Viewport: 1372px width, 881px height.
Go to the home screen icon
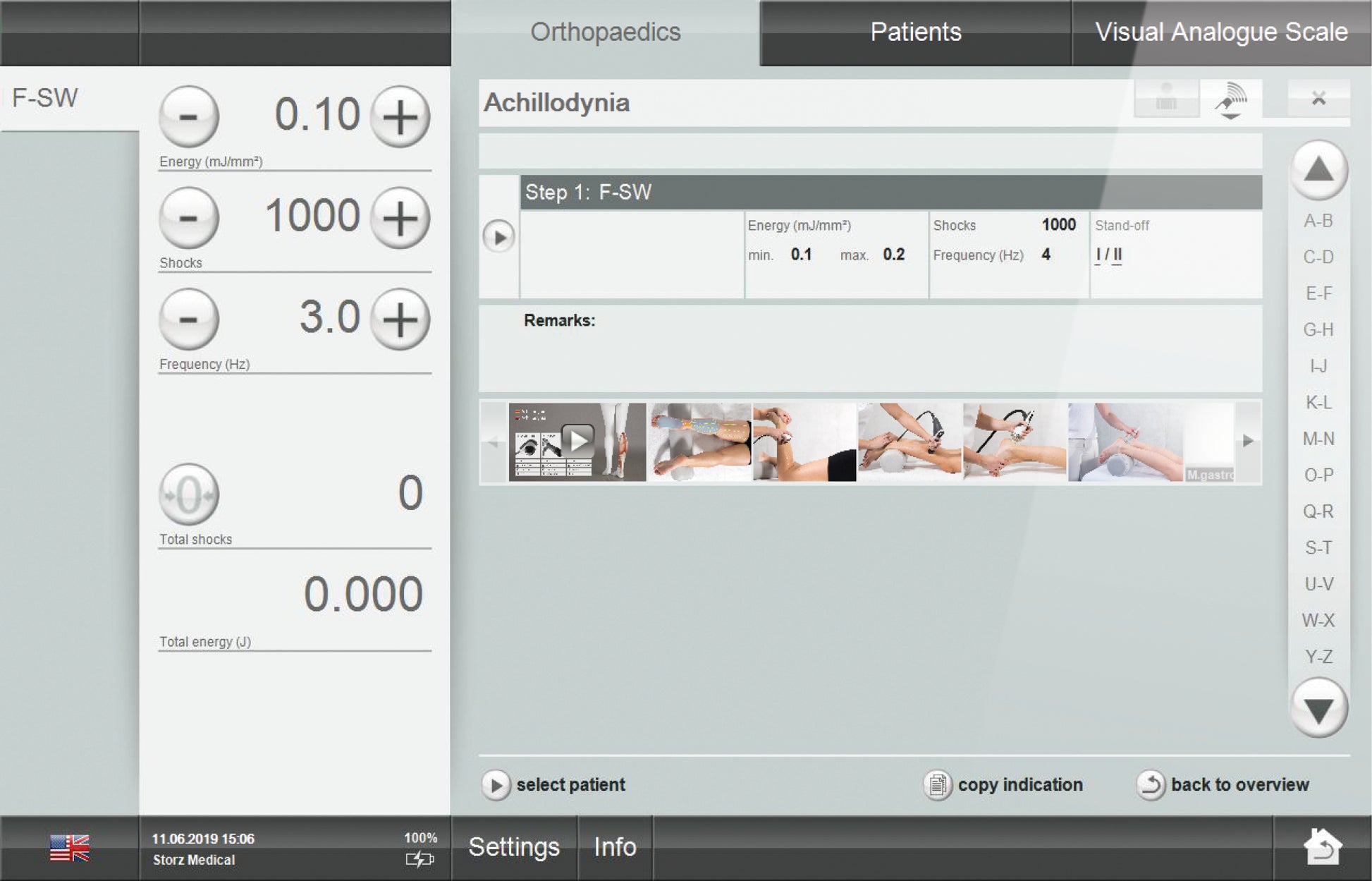tap(1322, 846)
